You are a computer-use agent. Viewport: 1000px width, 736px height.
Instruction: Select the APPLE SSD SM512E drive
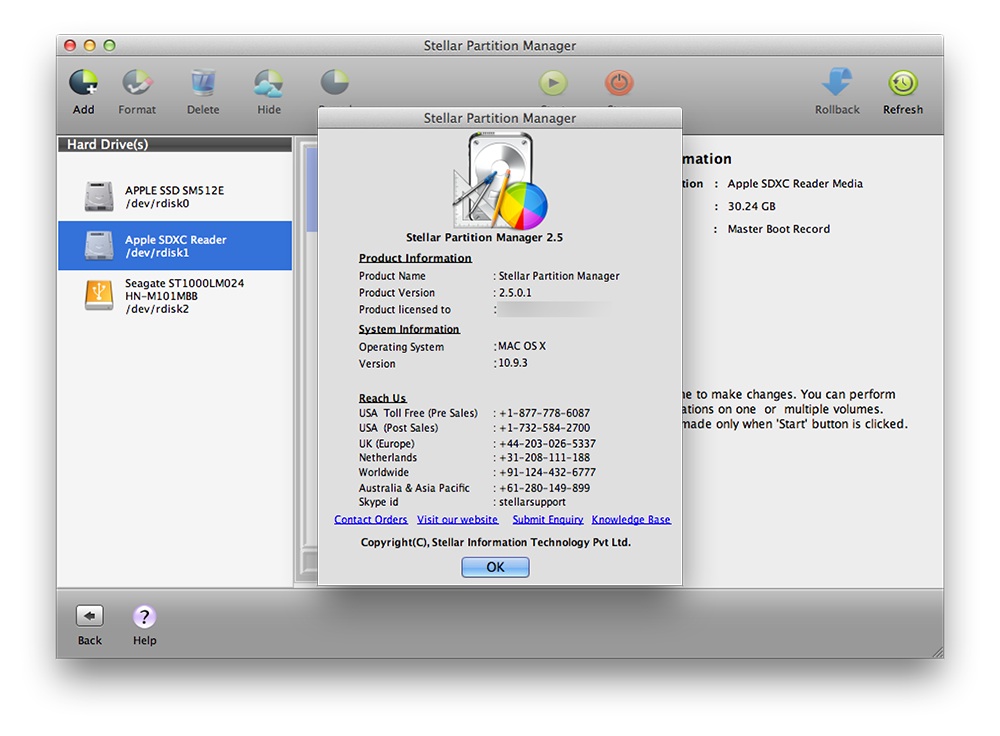(x=175, y=196)
